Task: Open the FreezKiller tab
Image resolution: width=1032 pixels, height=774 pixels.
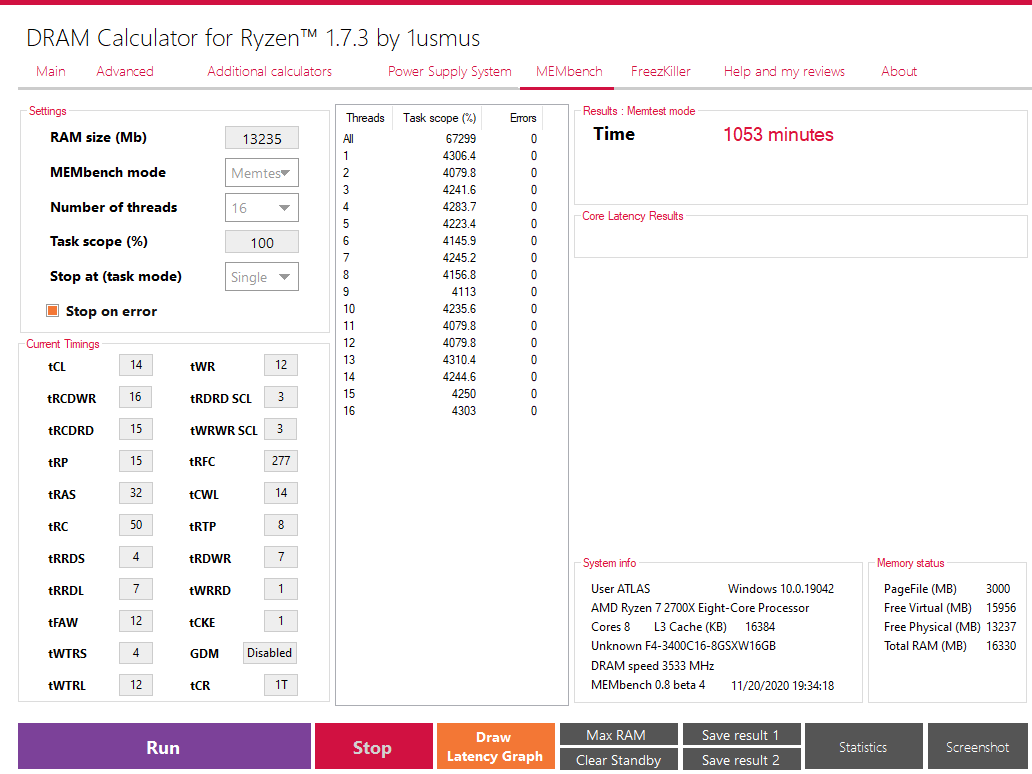Action: click(661, 71)
